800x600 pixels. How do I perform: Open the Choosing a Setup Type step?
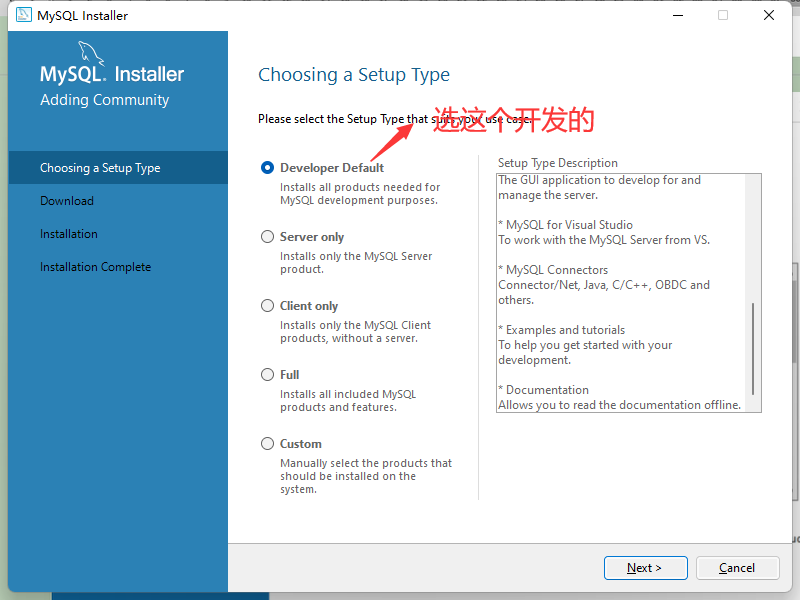(118, 168)
